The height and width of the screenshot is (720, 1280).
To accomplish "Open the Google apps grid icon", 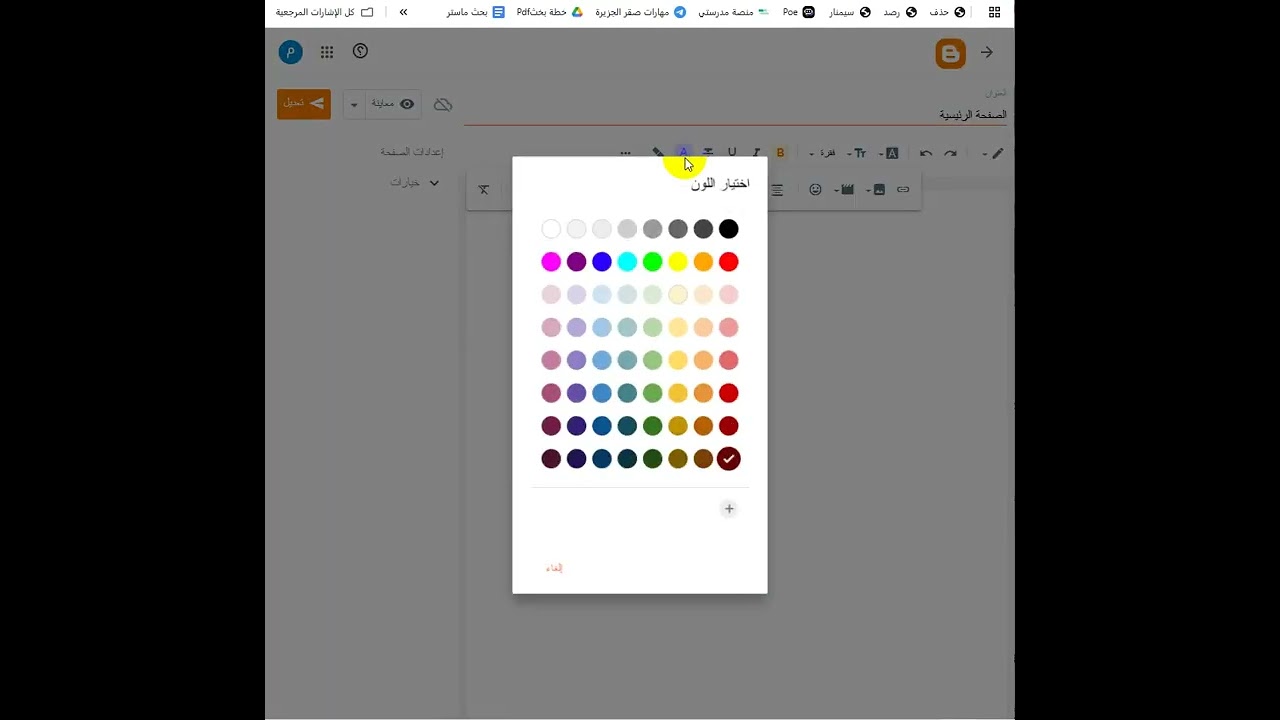I will tap(327, 52).
